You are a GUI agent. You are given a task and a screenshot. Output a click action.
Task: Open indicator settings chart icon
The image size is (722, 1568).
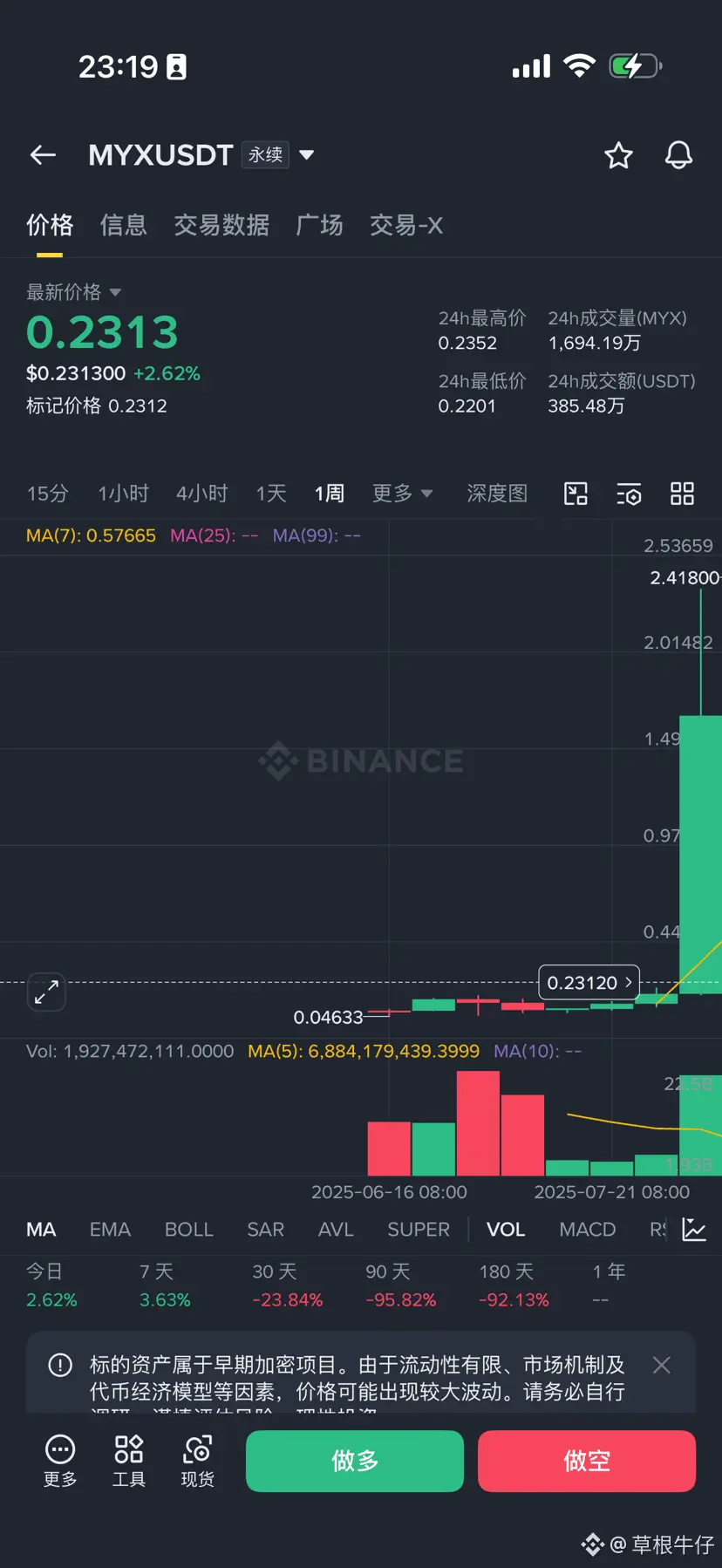[x=694, y=1230]
